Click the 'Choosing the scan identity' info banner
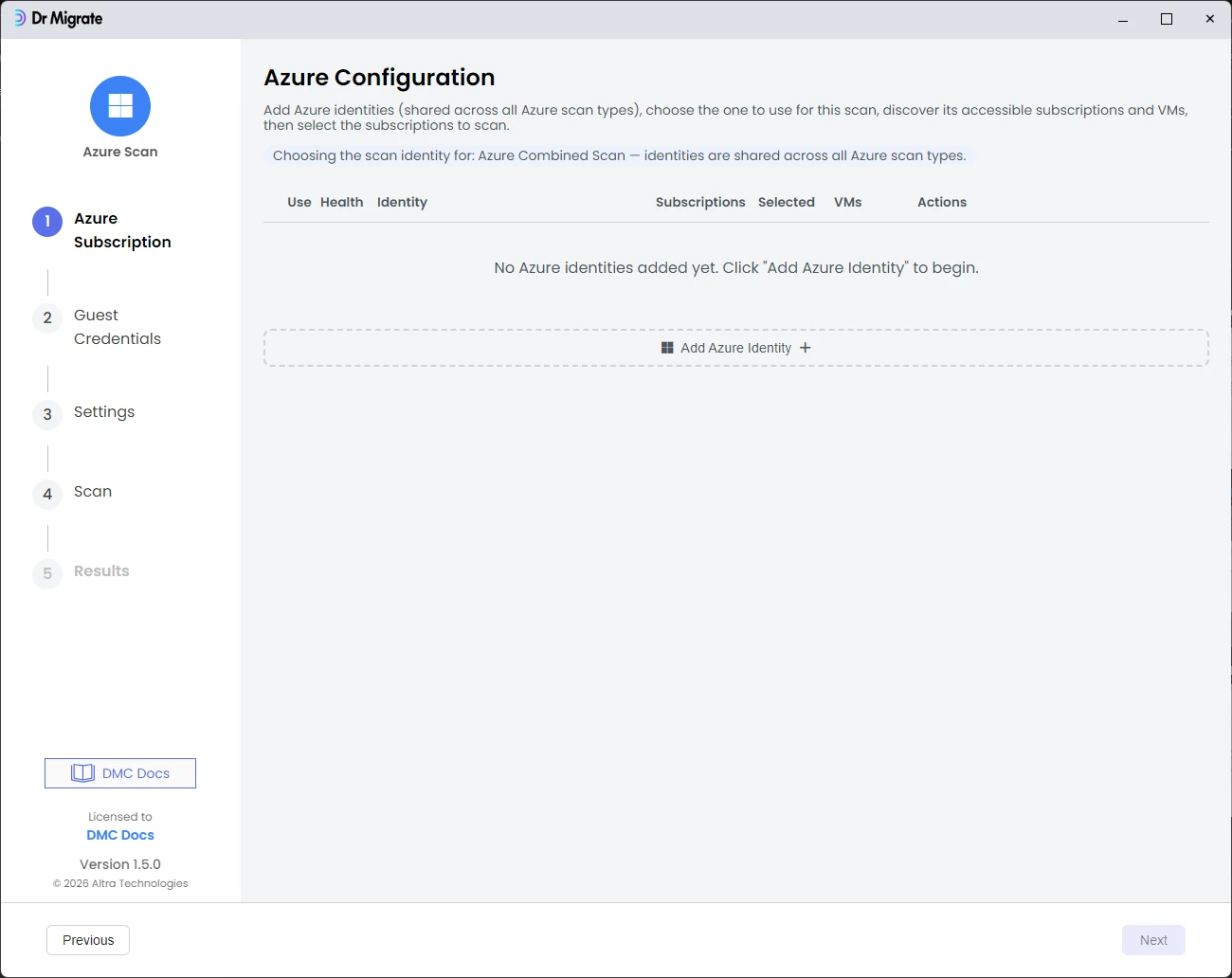 (620, 155)
